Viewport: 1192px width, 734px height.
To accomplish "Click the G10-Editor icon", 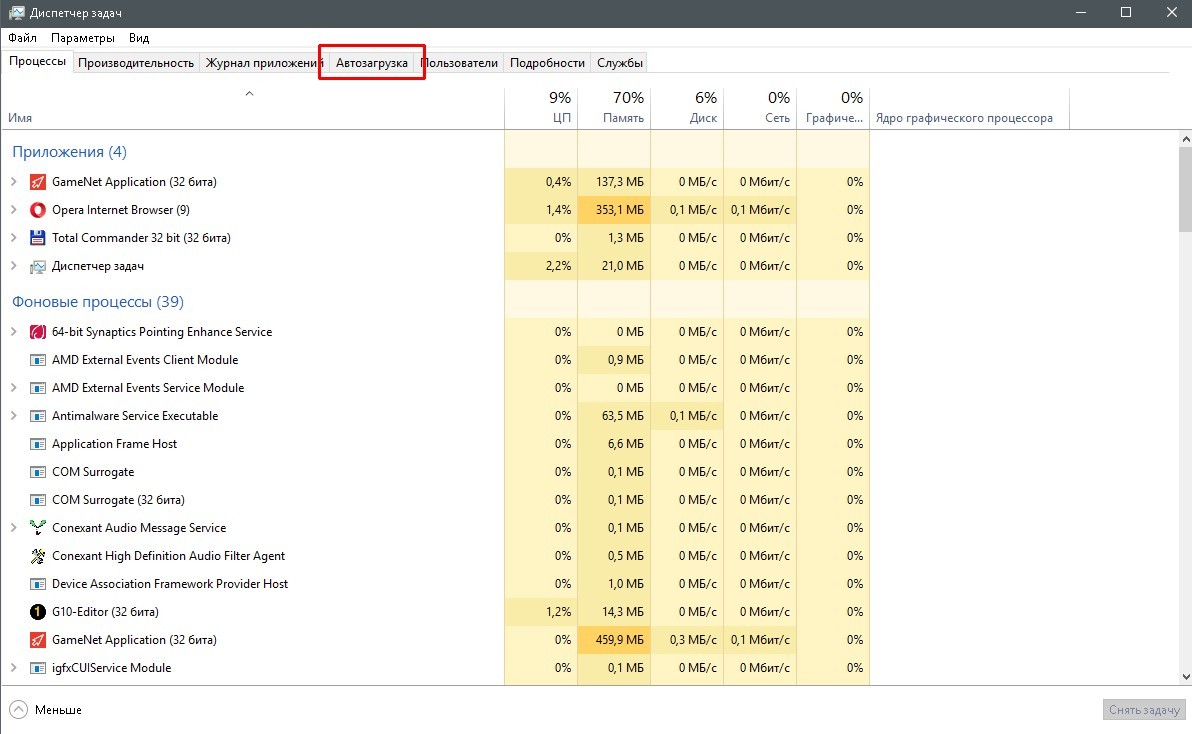I will click(37, 612).
